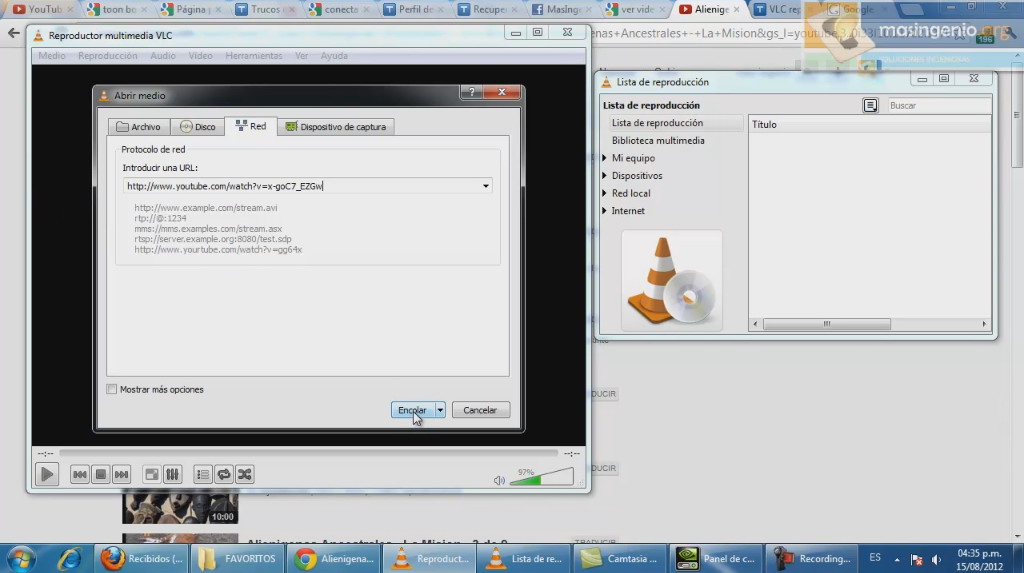Open the Panel de control NVIDIA taskbar item
Screen dimensions: 1024x573
[717, 559]
